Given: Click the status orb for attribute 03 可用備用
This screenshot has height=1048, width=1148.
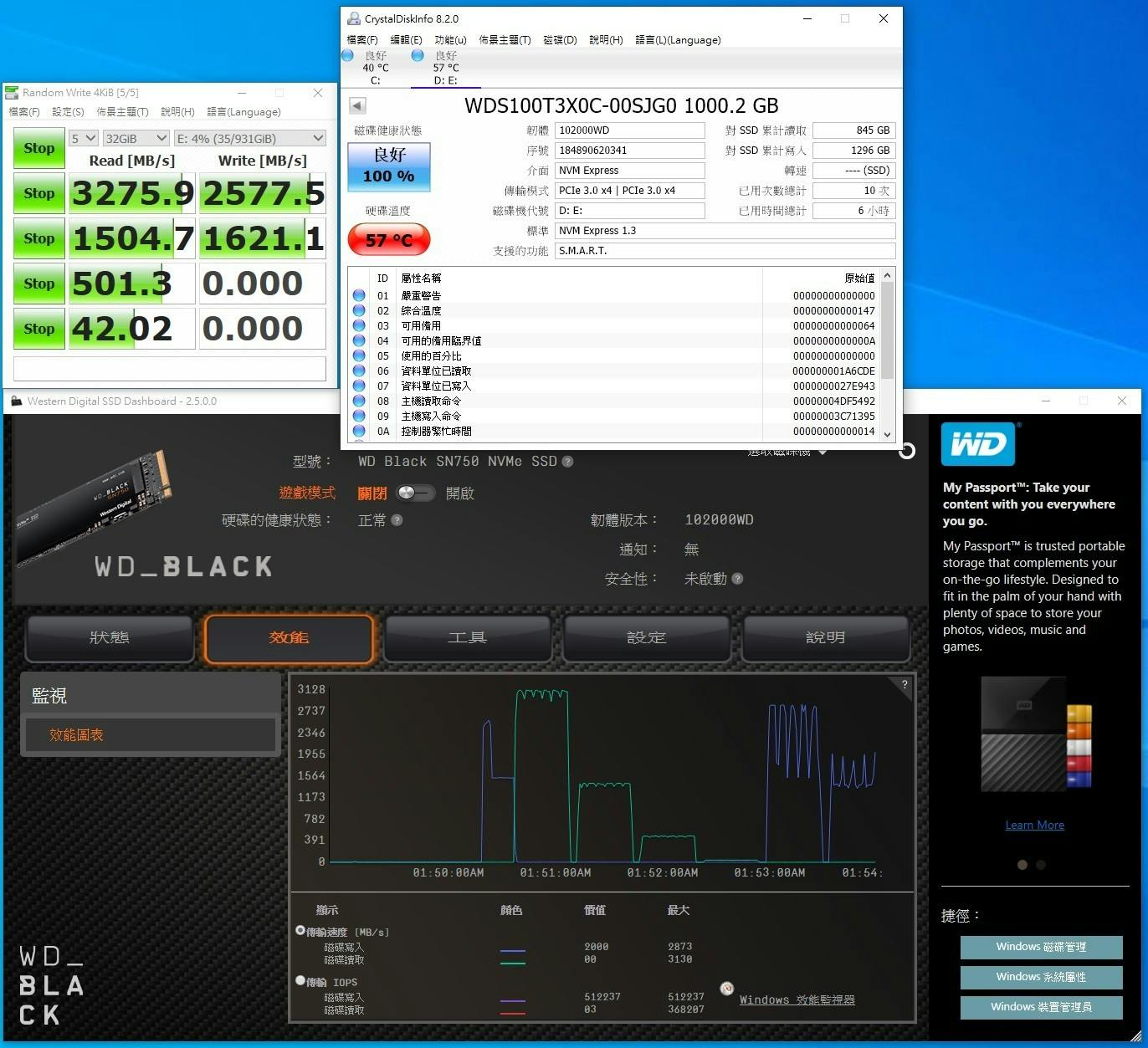Looking at the screenshot, I should click(359, 325).
